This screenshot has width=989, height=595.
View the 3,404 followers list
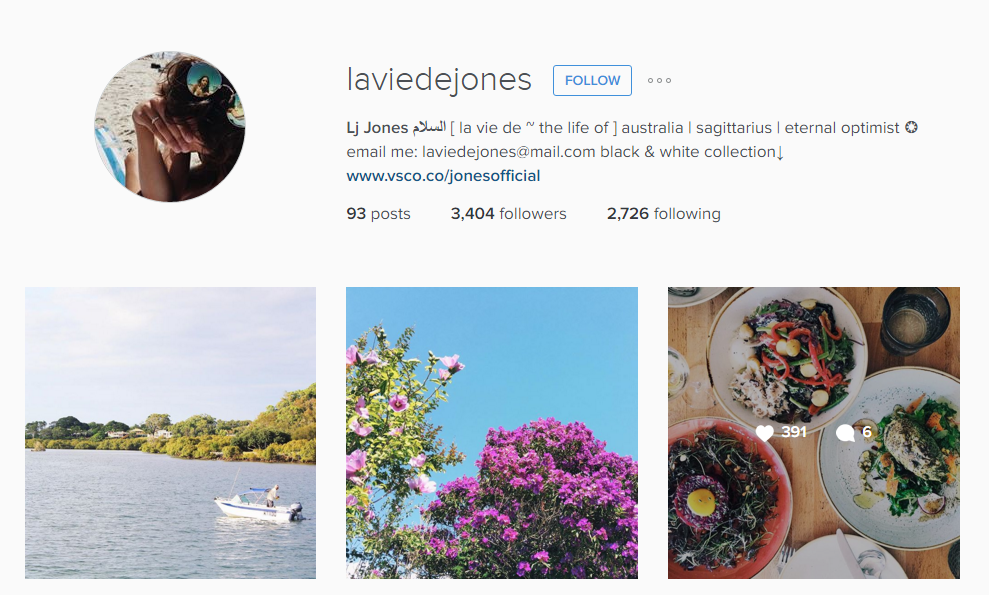(x=508, y=213)
